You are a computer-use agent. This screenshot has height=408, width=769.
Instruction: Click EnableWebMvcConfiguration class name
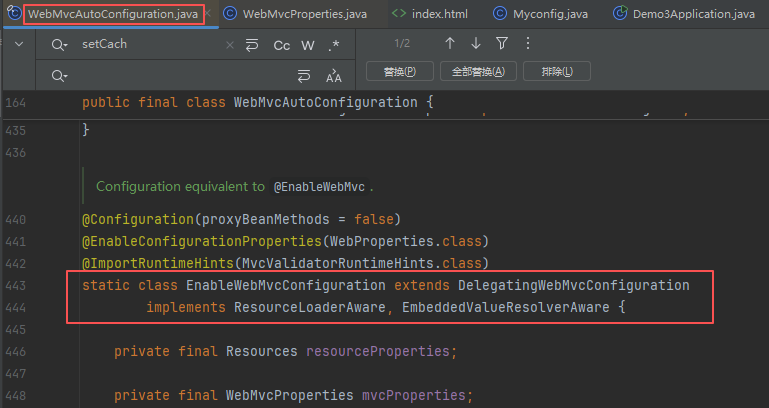(x=285, y=285)
